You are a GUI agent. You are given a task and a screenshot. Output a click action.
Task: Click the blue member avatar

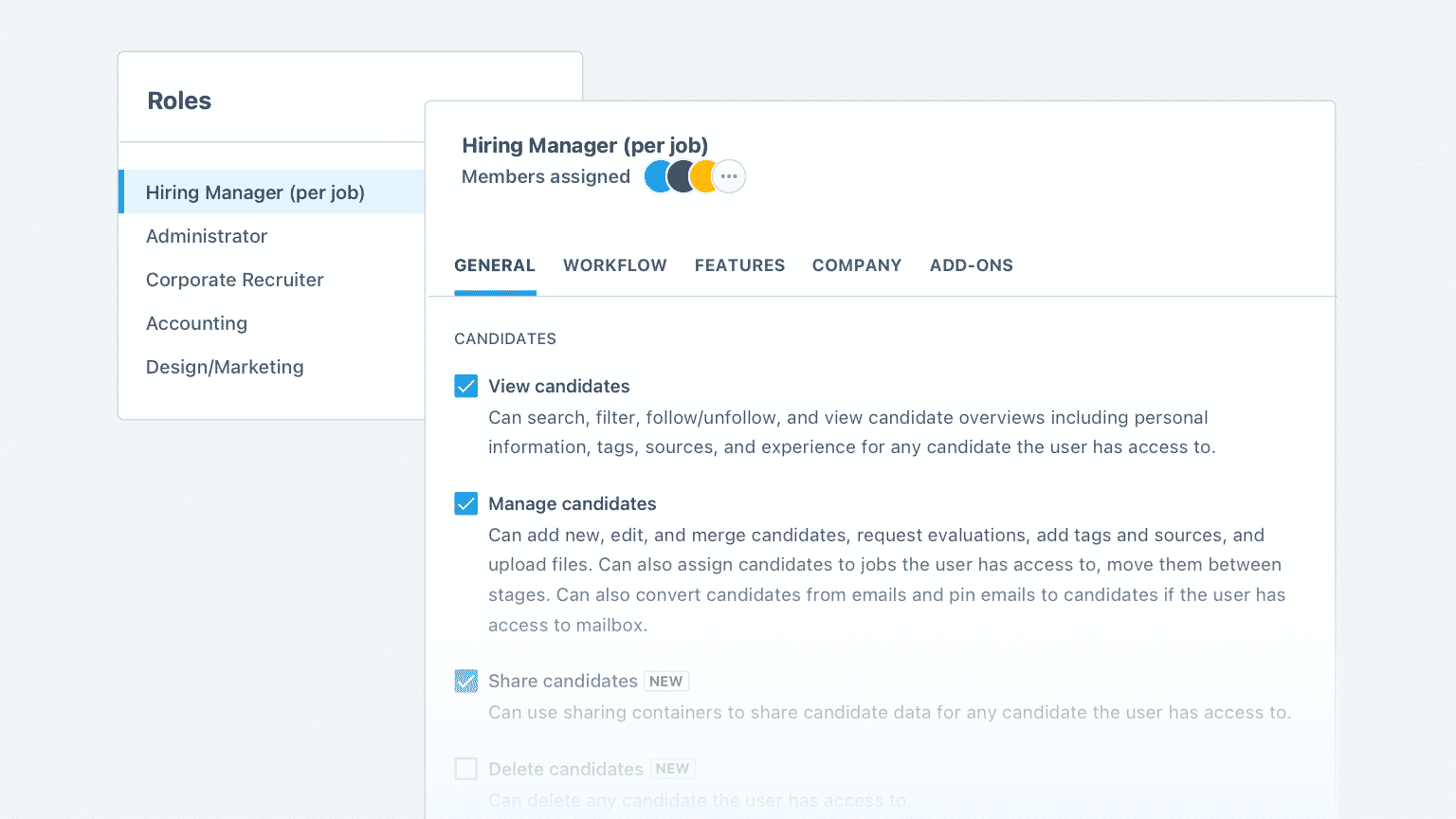[x=655, y=176]
